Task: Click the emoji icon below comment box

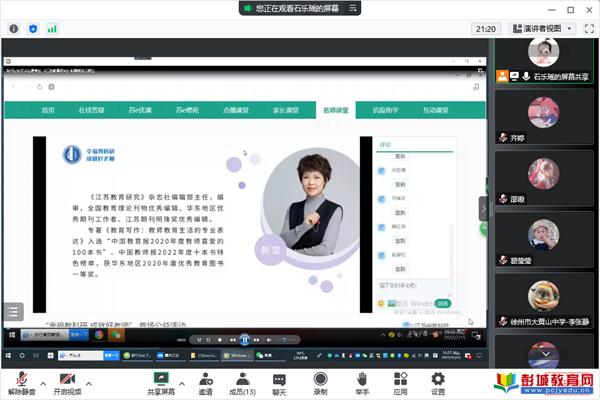Action: click(x=381, y=304)
